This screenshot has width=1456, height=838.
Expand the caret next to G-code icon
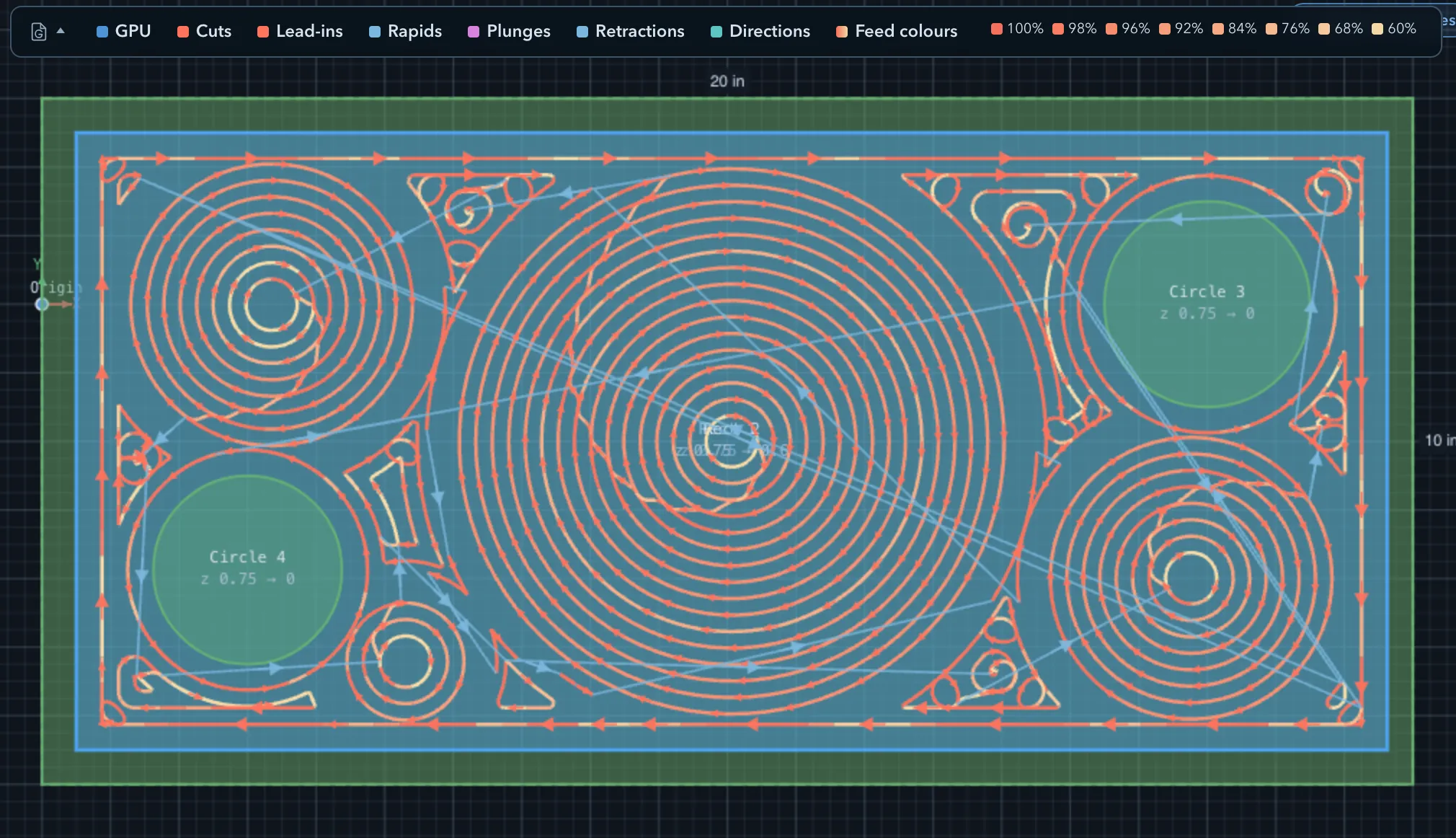pos(61,31)
